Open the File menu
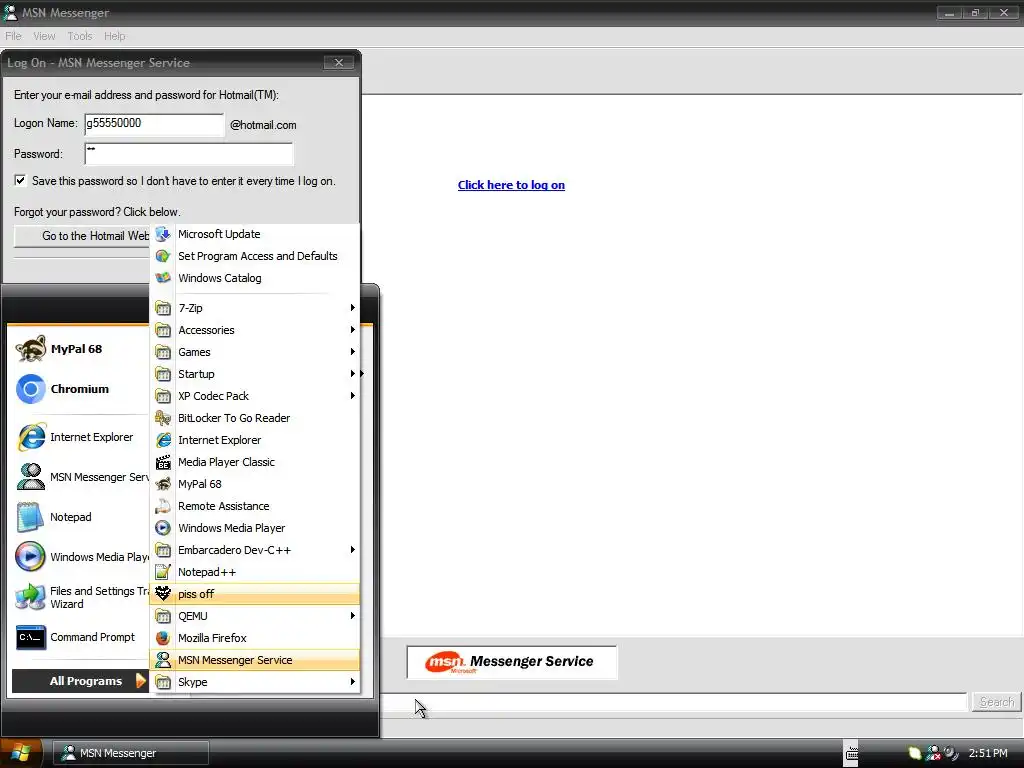 (x=13, y=36)
